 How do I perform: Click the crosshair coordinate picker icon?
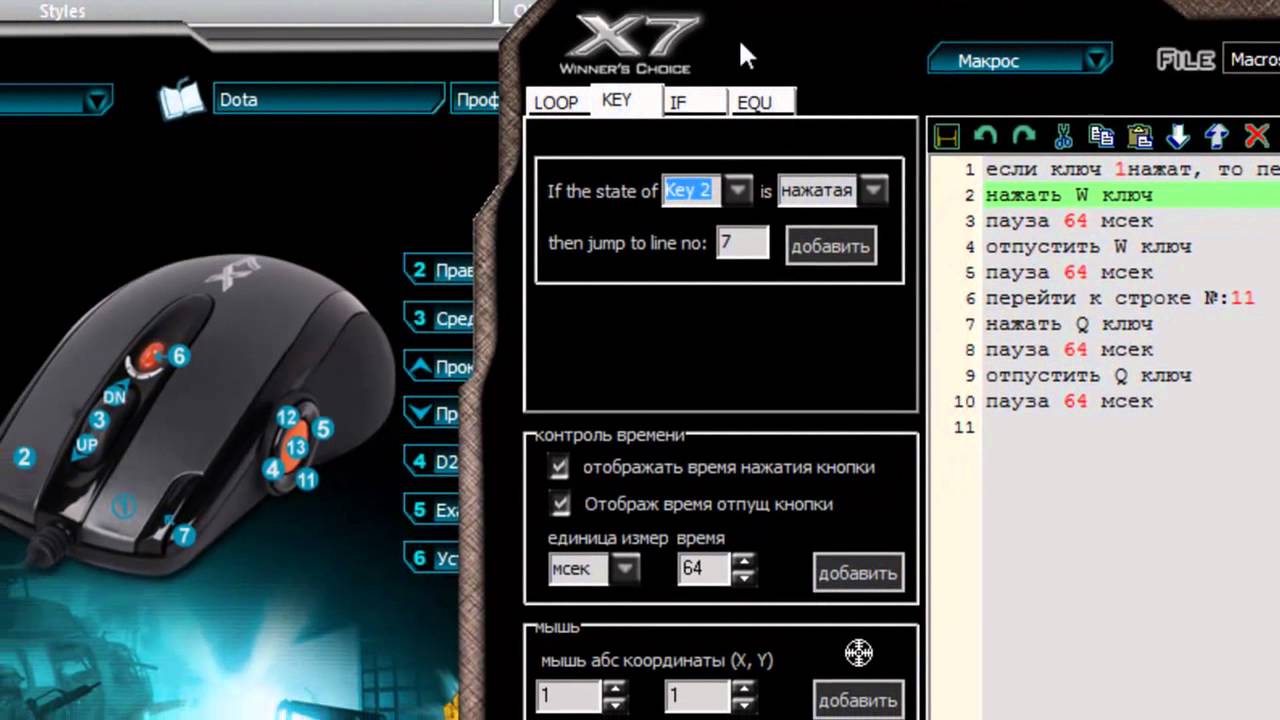coord(859,653)
